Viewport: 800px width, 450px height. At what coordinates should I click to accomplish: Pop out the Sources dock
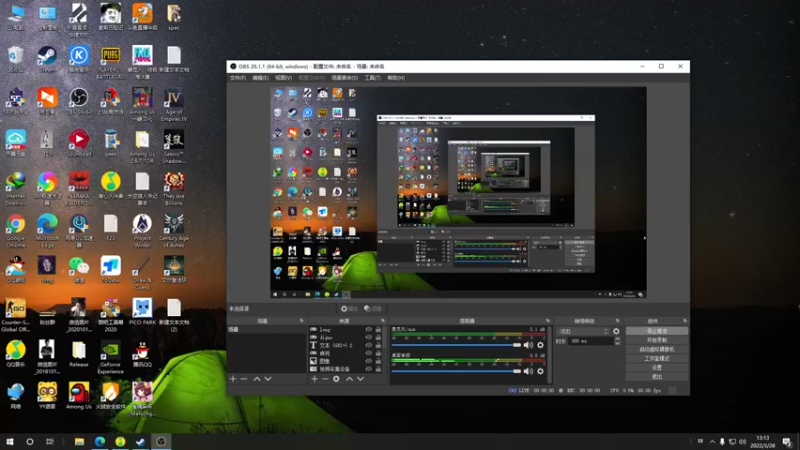coord(383,321)
